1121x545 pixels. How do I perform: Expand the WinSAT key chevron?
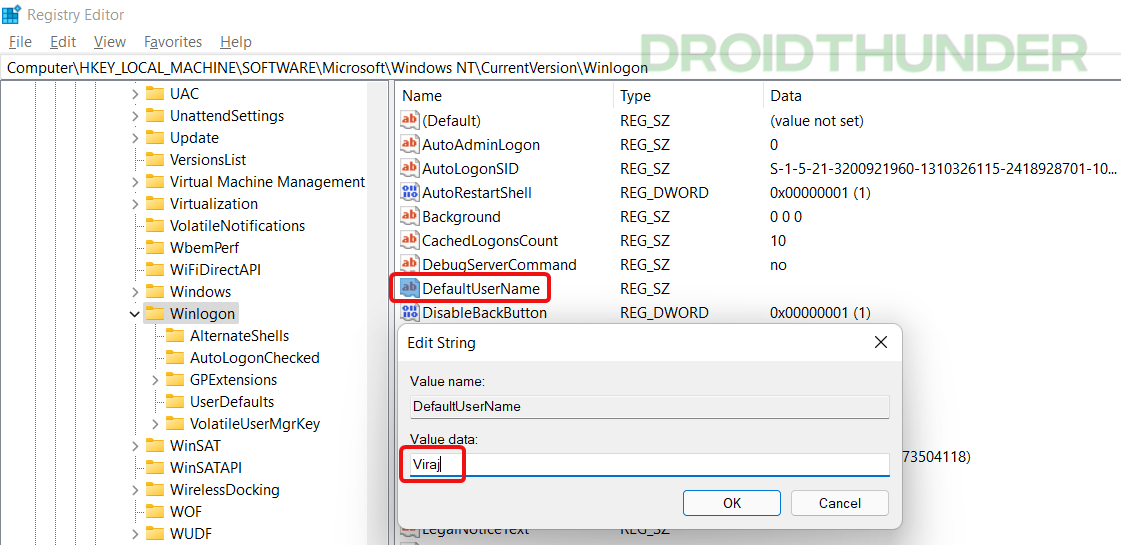tap(135, 446)
